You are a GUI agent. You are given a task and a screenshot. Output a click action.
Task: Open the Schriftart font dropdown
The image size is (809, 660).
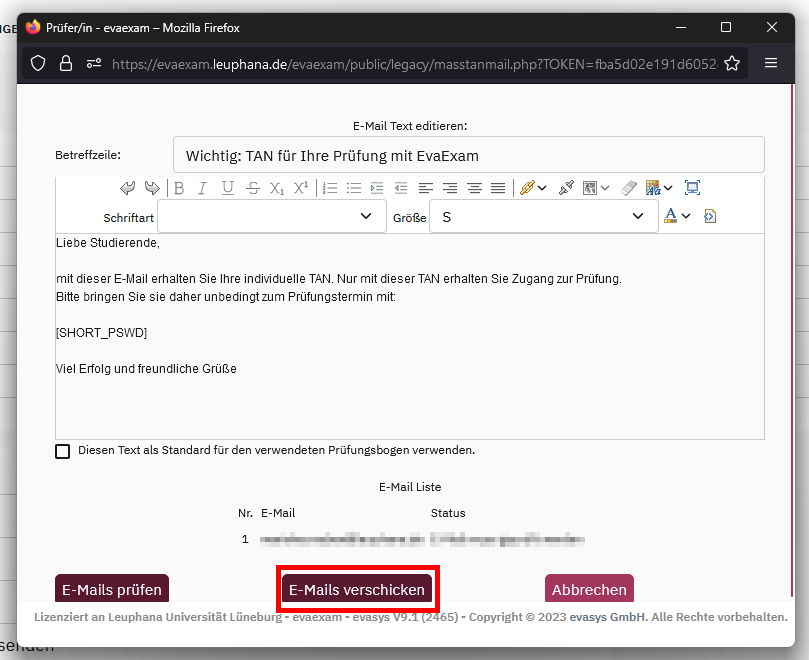[x=271, y=216]
